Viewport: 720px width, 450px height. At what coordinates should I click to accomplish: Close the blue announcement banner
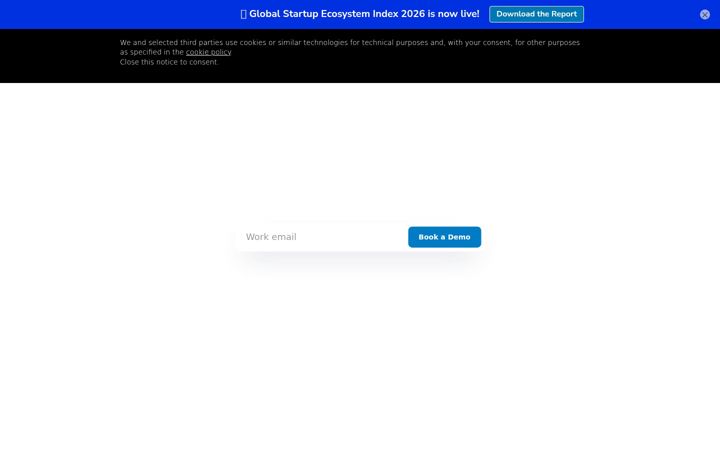(704, 15)
